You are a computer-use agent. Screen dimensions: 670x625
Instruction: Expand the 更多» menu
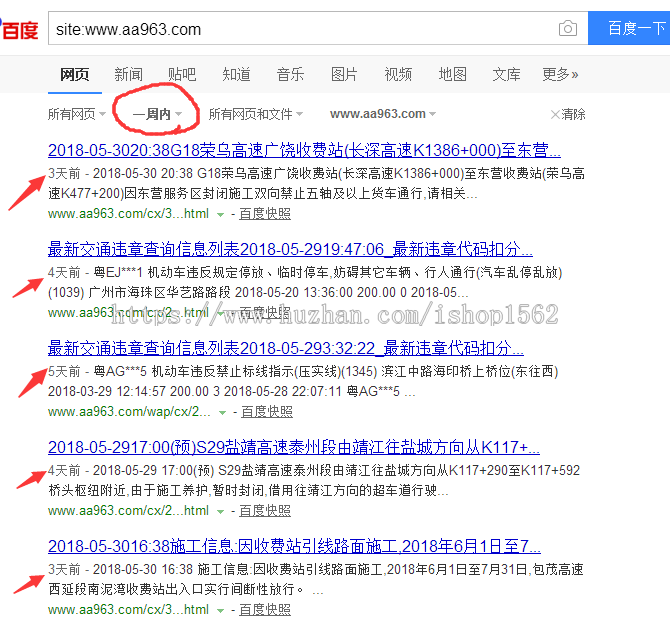pyautogui.click(x=560, y=74)
